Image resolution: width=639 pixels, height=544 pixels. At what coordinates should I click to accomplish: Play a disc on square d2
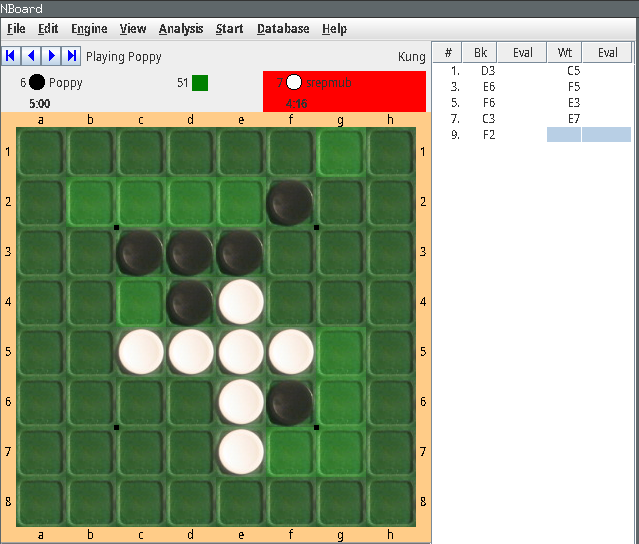[x=191, y=202]
